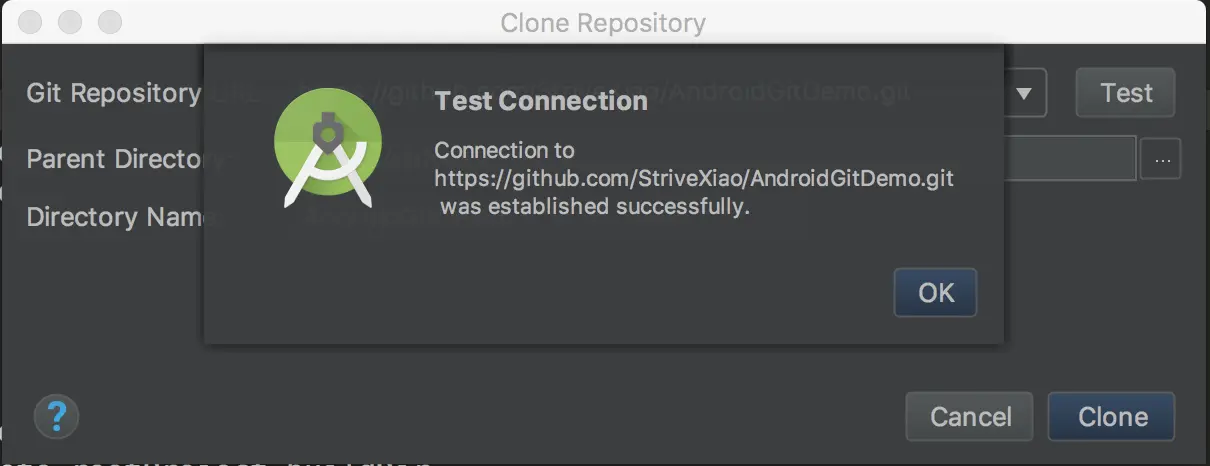Click the Git Repository URL label
The image size is (1210, 466).
(x=113, y=93)
